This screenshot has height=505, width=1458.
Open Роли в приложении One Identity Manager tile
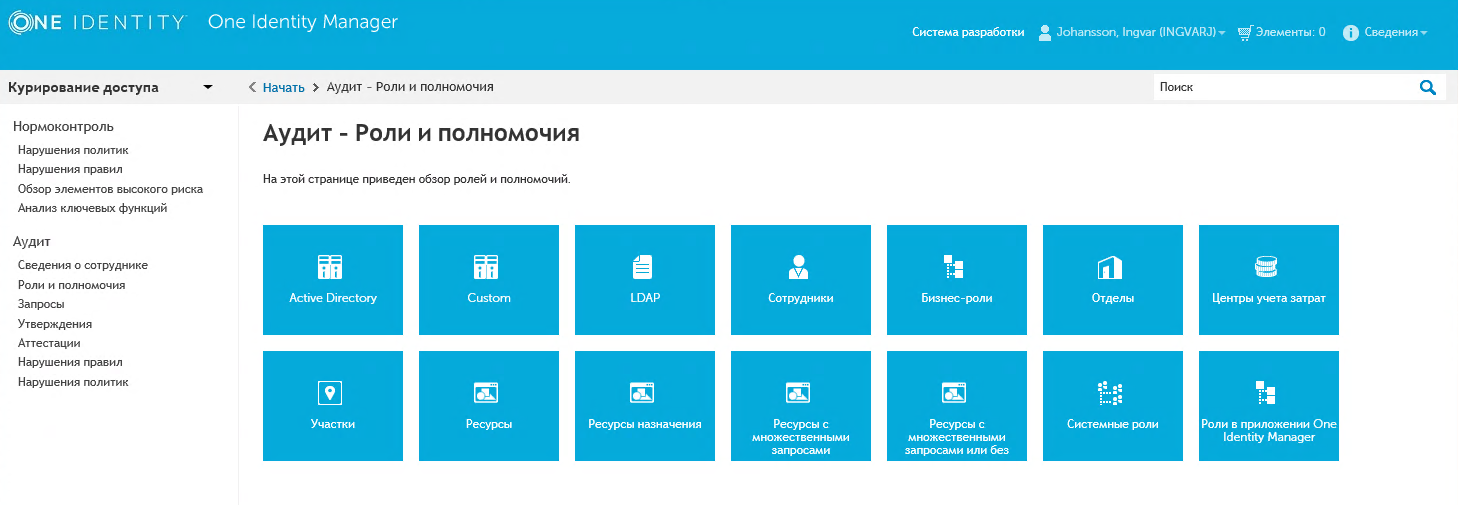pos(1269,406)
